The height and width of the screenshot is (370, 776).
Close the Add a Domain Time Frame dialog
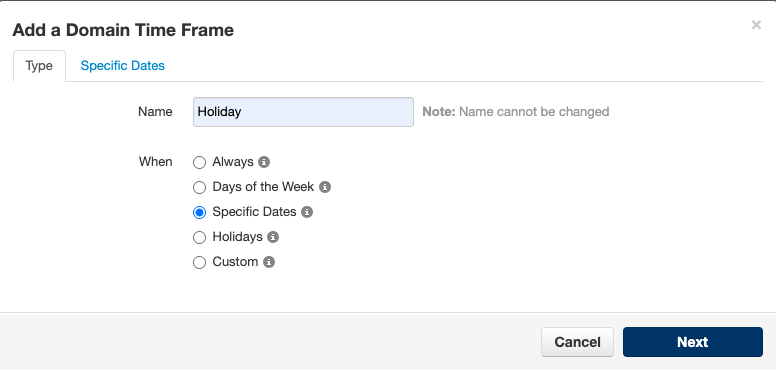tap(756, 25)
